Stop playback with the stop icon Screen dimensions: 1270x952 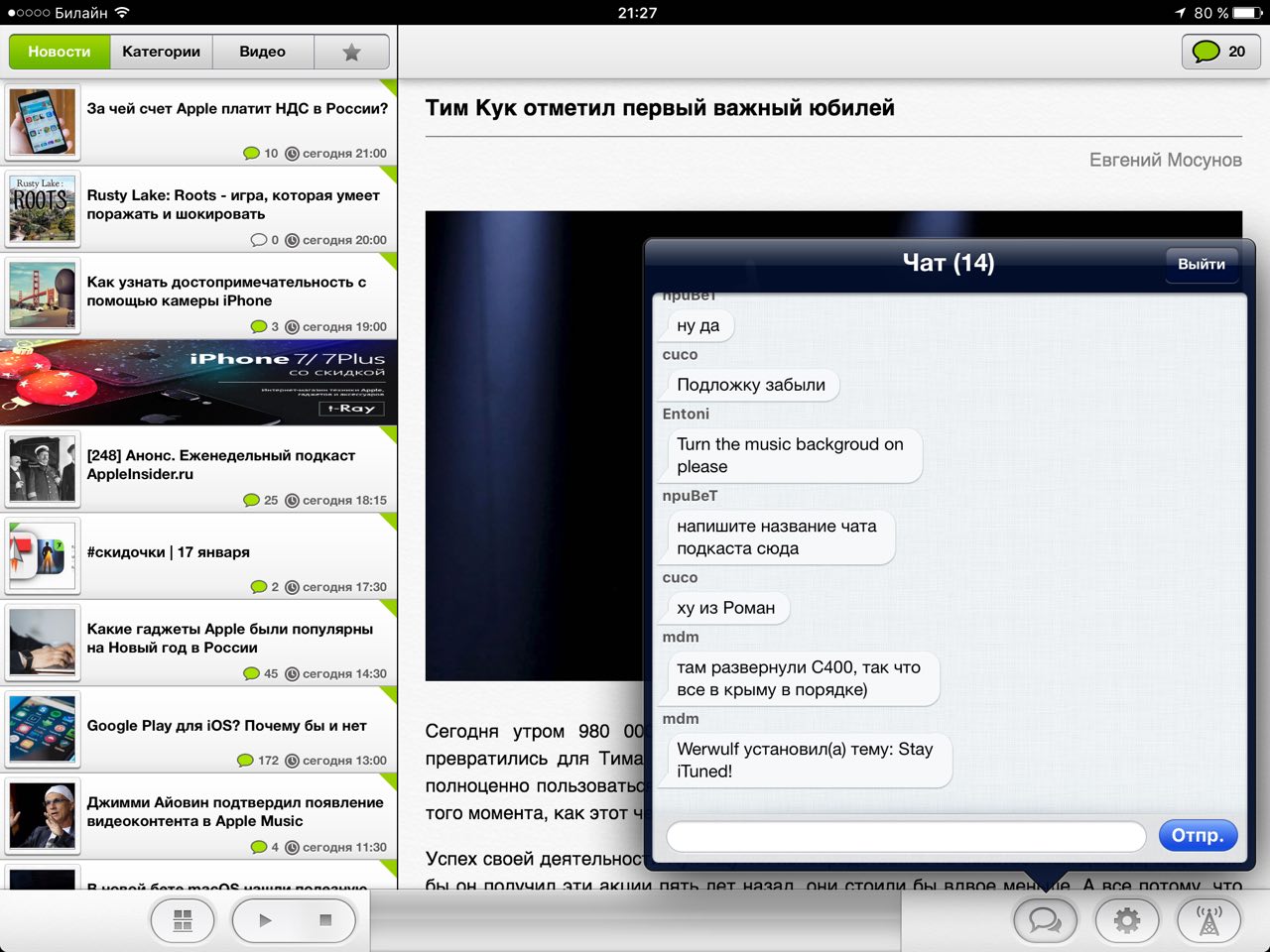point(325,920)
